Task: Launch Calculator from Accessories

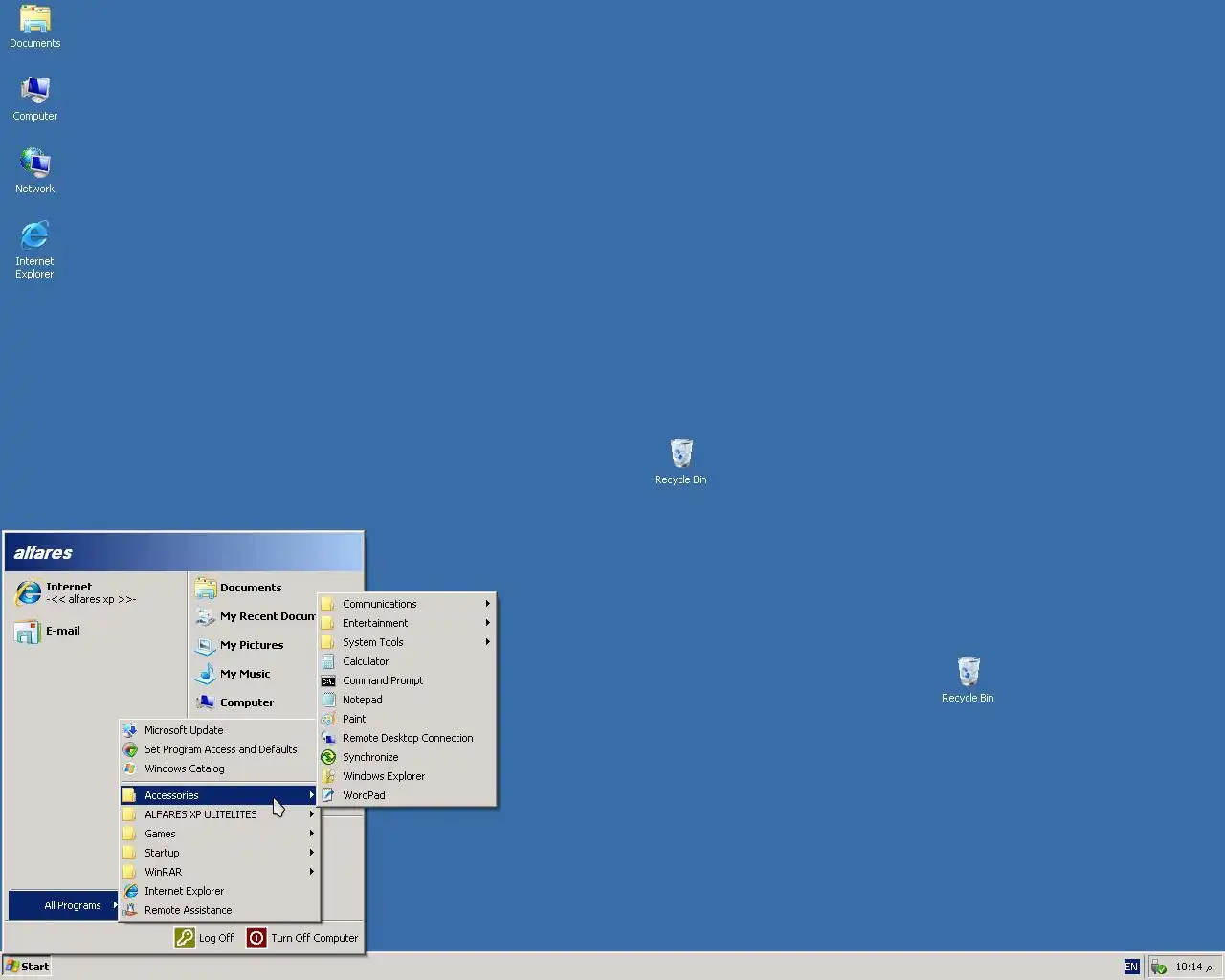Action: coord(407,661)
